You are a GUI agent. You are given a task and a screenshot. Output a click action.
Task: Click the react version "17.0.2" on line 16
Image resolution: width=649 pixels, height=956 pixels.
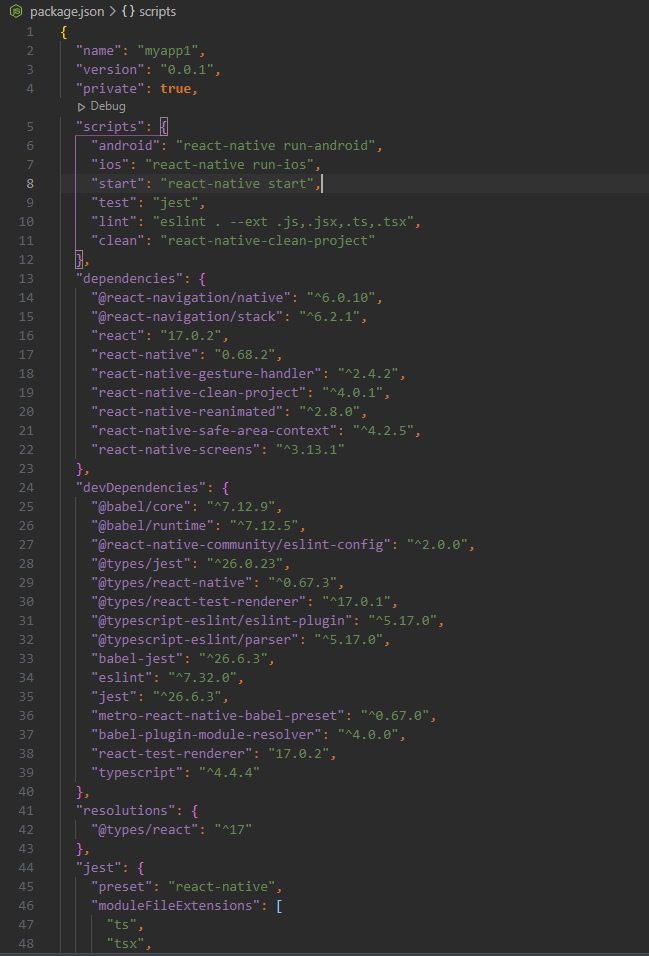coord(190,335)
